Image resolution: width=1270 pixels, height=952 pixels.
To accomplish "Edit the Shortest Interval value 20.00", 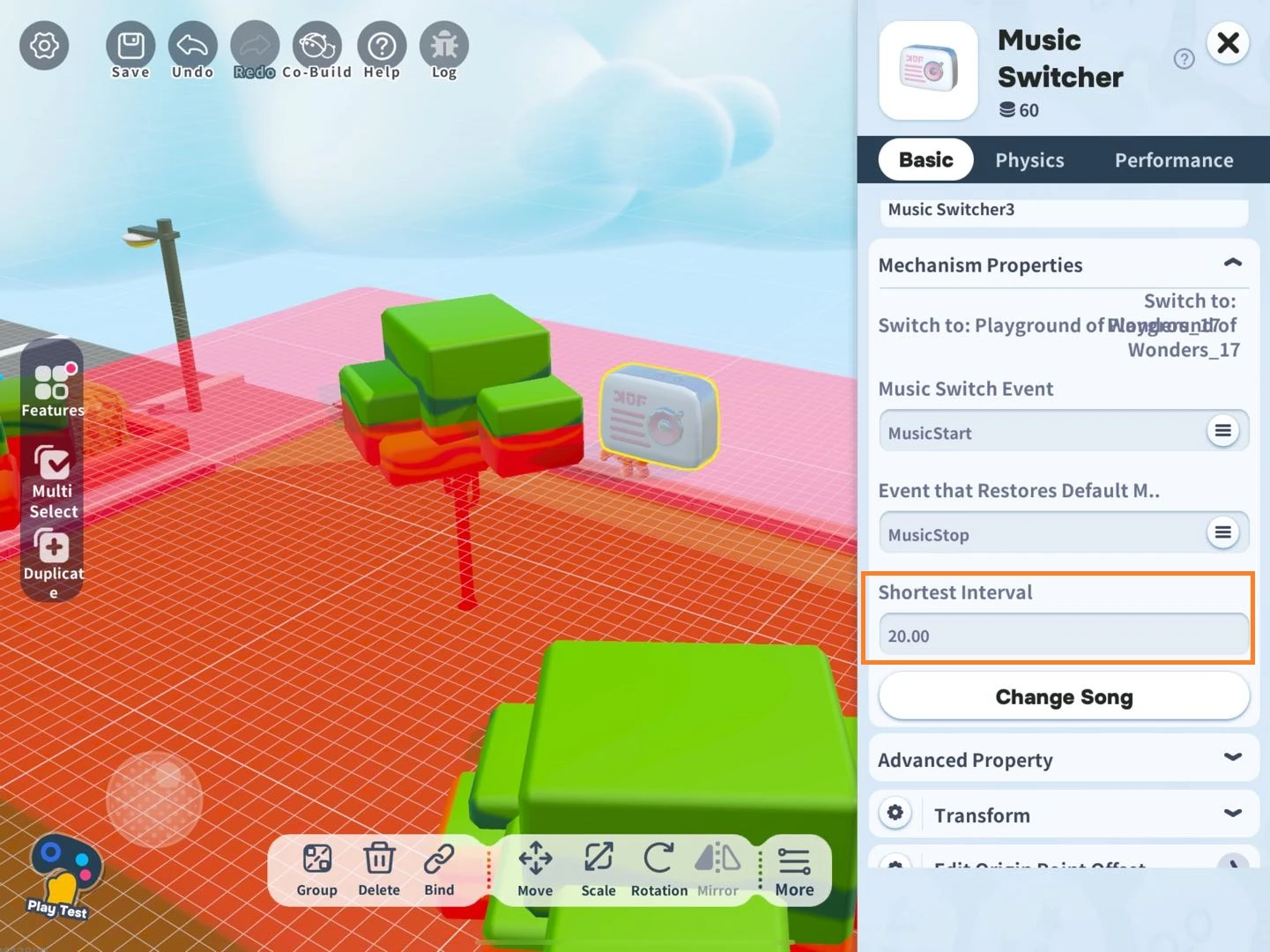I will click(x=1064, y=636).
